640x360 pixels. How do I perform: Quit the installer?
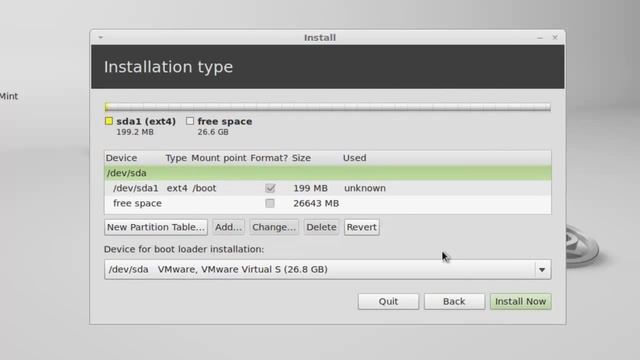tap(388, 301)
